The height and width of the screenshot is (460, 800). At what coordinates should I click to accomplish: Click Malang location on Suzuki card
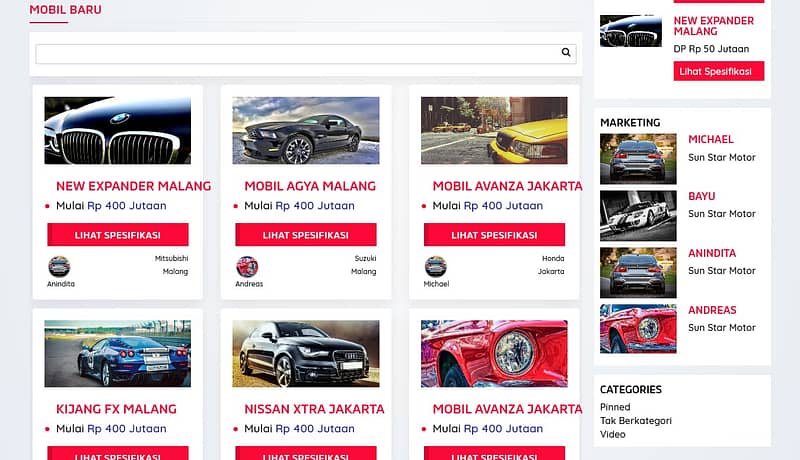[x=363, y=271]
